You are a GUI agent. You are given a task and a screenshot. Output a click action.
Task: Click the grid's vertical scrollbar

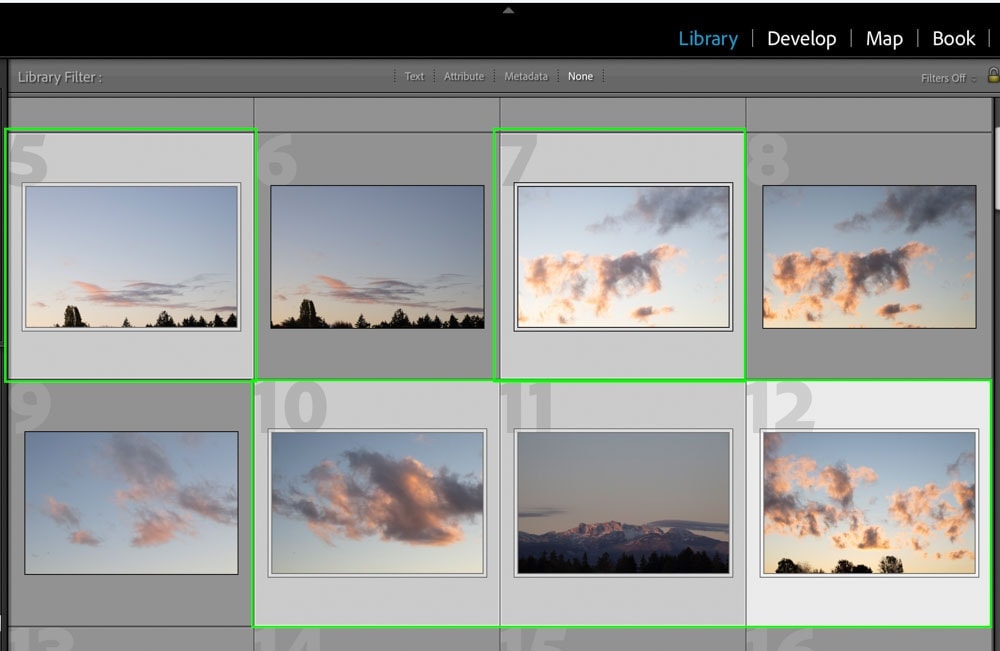pos(997,167)
